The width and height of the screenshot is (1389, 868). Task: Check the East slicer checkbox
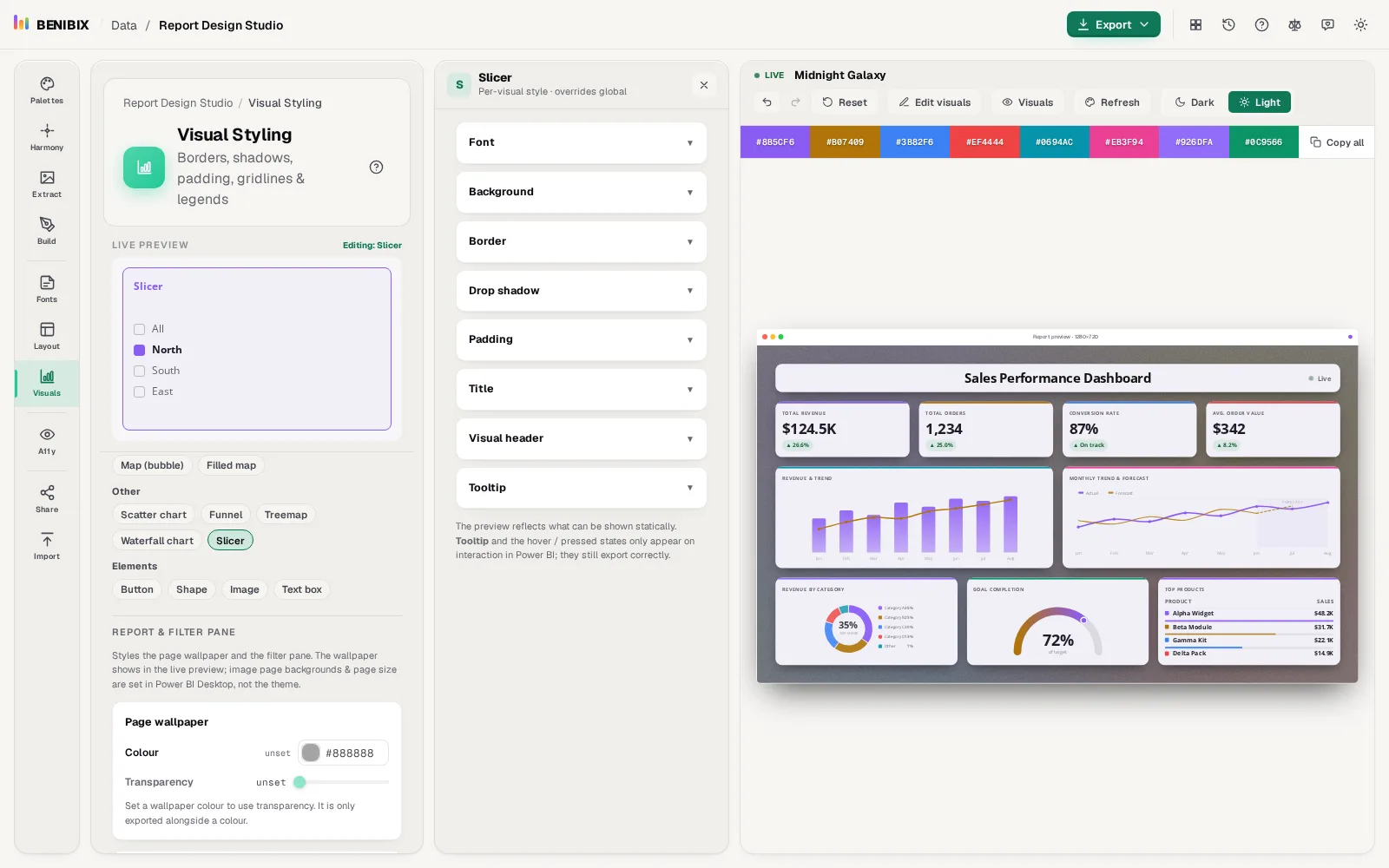click(139, 391)
